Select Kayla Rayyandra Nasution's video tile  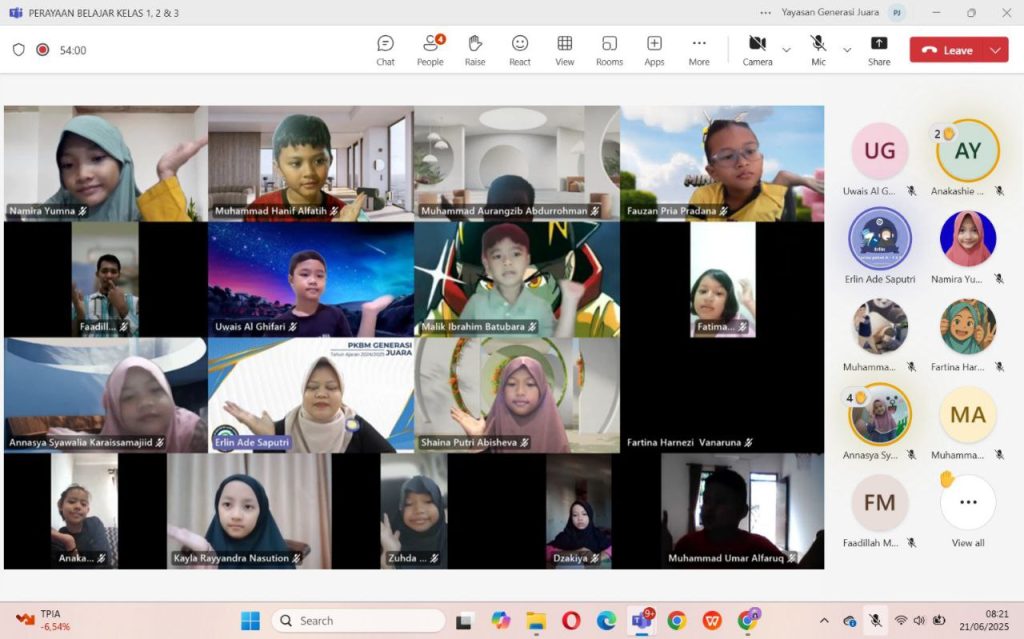249,511
